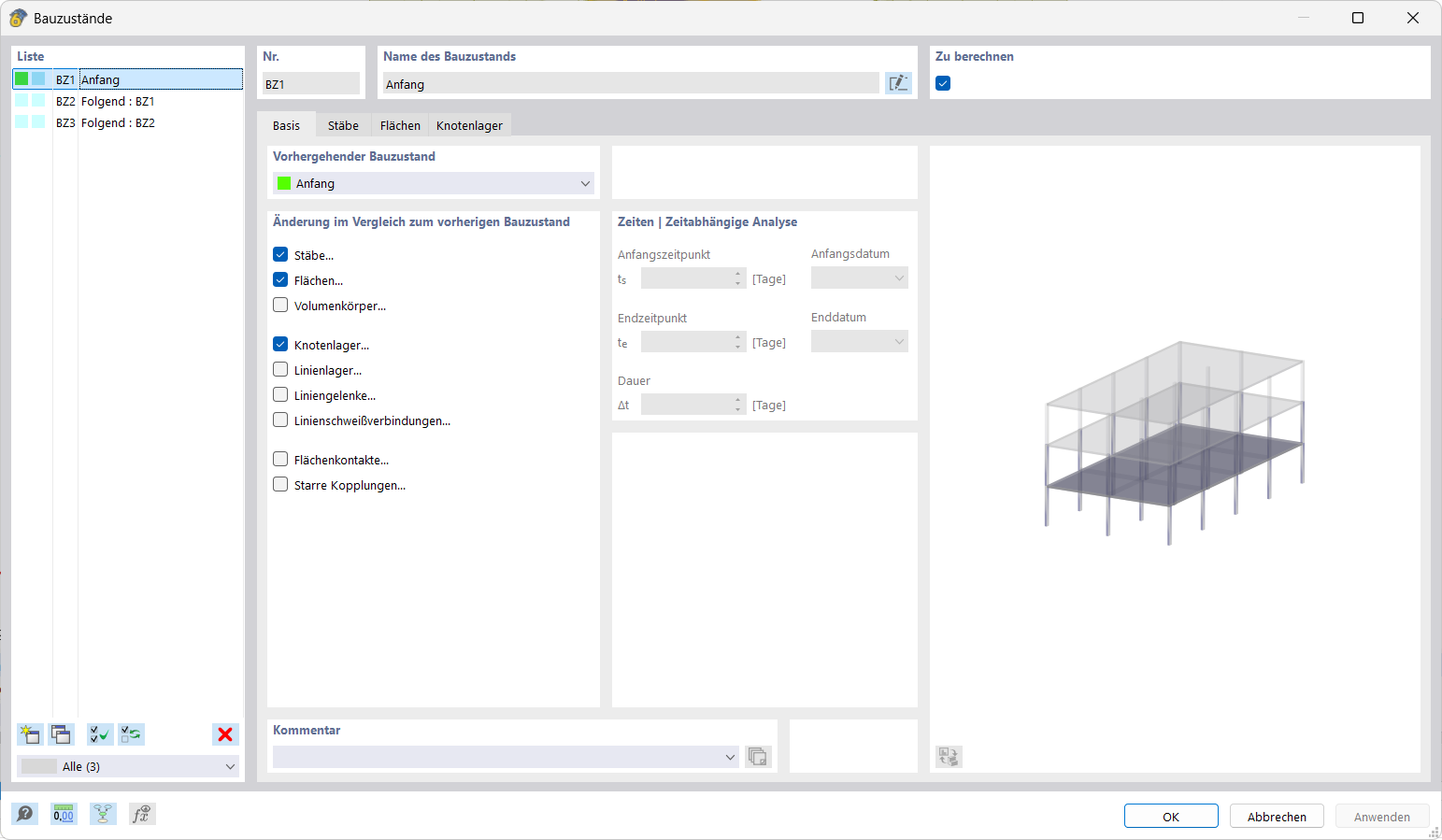Switch to the Stäbe tab
1442x840 pixels.
[342, 124]
